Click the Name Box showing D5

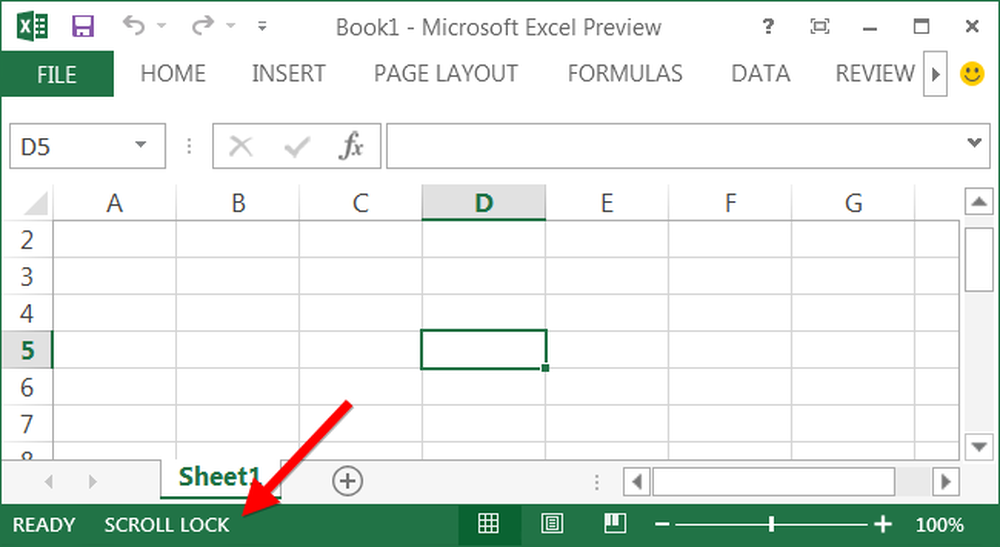pyautogui.click(x=87, y=146)
